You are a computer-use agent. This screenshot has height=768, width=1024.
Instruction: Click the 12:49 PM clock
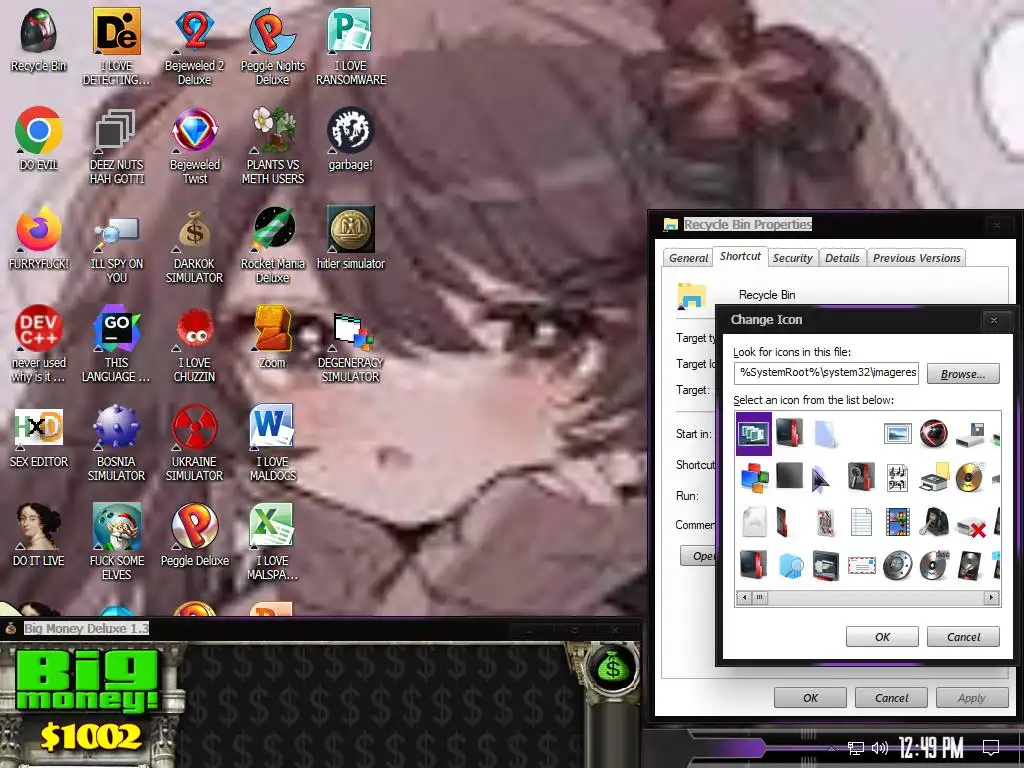click(x=930, y=747)
